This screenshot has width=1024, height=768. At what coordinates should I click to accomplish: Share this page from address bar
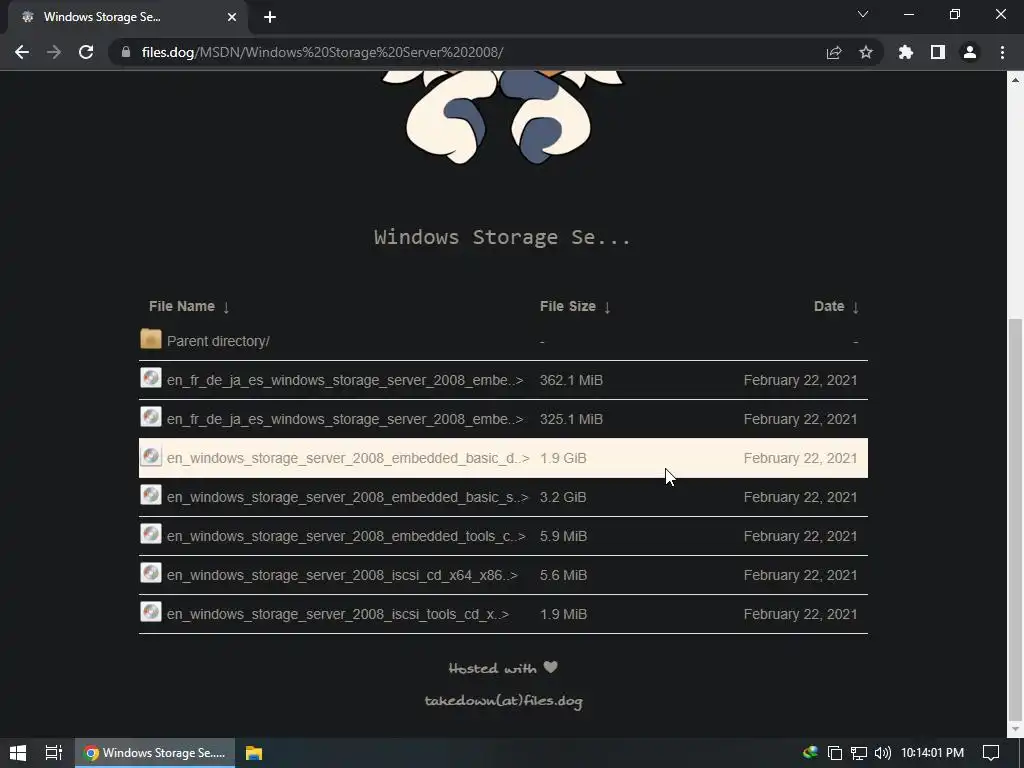point(834,52)
